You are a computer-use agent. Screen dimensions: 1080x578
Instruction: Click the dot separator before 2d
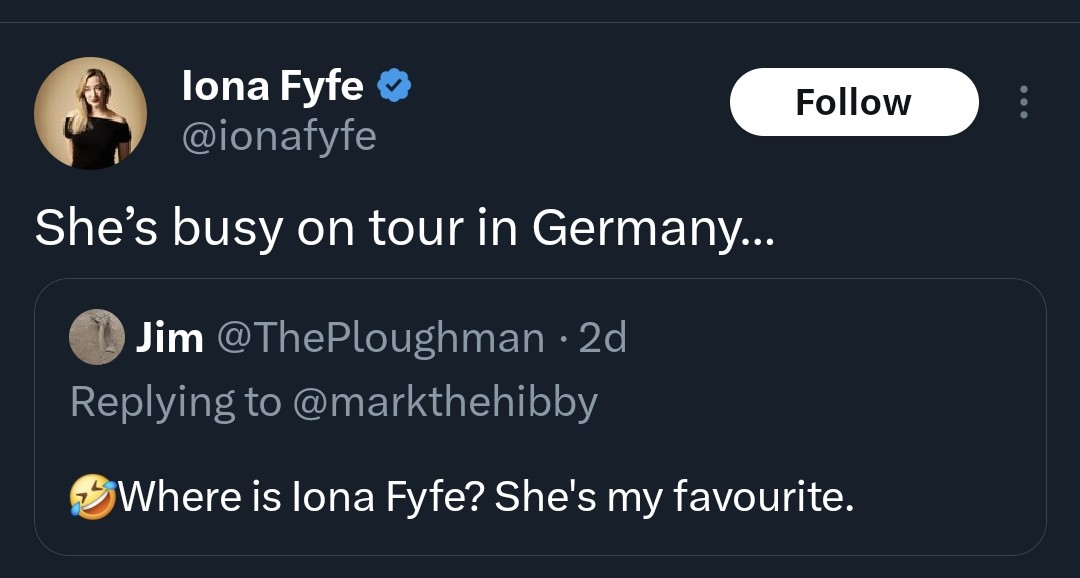click(562, 339)
